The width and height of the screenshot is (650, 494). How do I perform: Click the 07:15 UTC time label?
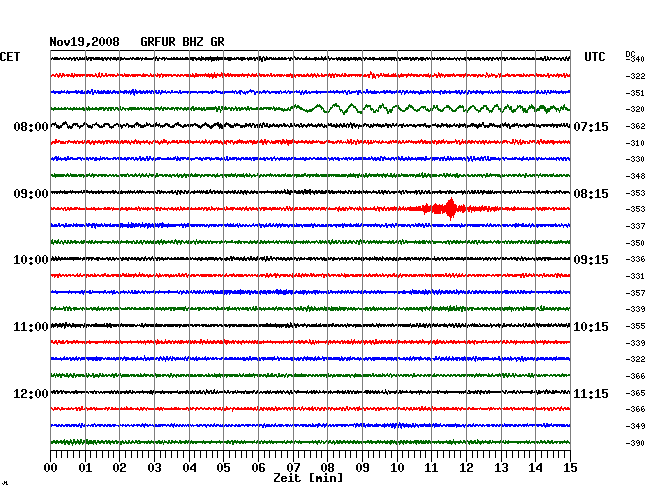591,126
